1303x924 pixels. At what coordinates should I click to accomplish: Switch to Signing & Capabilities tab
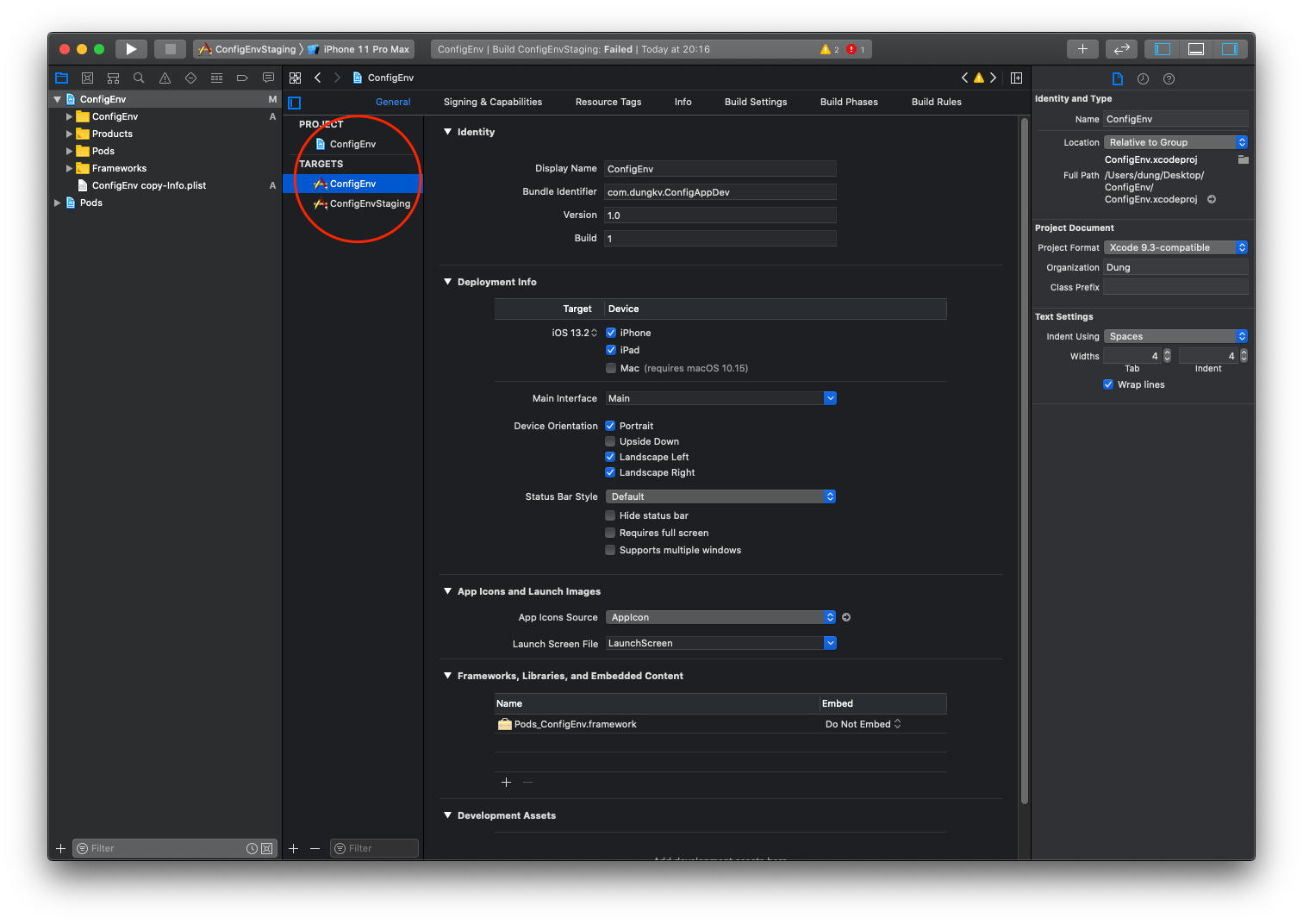click(x=493, y=102)
